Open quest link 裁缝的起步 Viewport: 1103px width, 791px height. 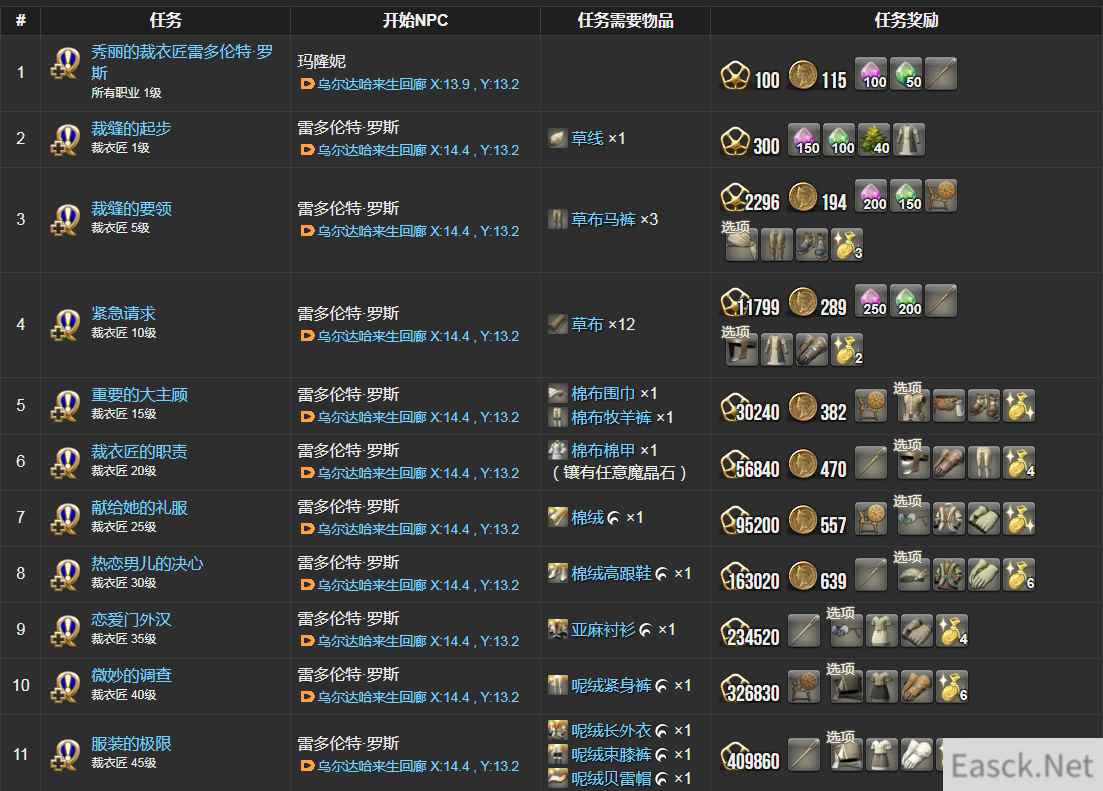[x=131, y=129]
